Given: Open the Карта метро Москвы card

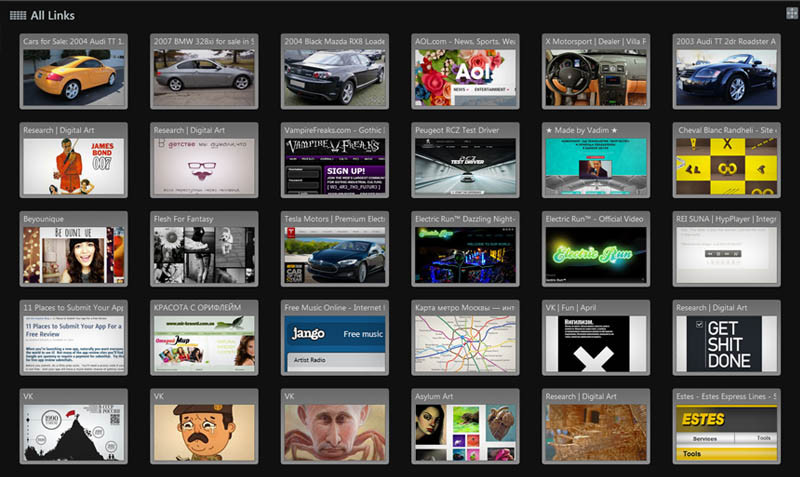Looking at the screenshot, I should coord(465,338).
